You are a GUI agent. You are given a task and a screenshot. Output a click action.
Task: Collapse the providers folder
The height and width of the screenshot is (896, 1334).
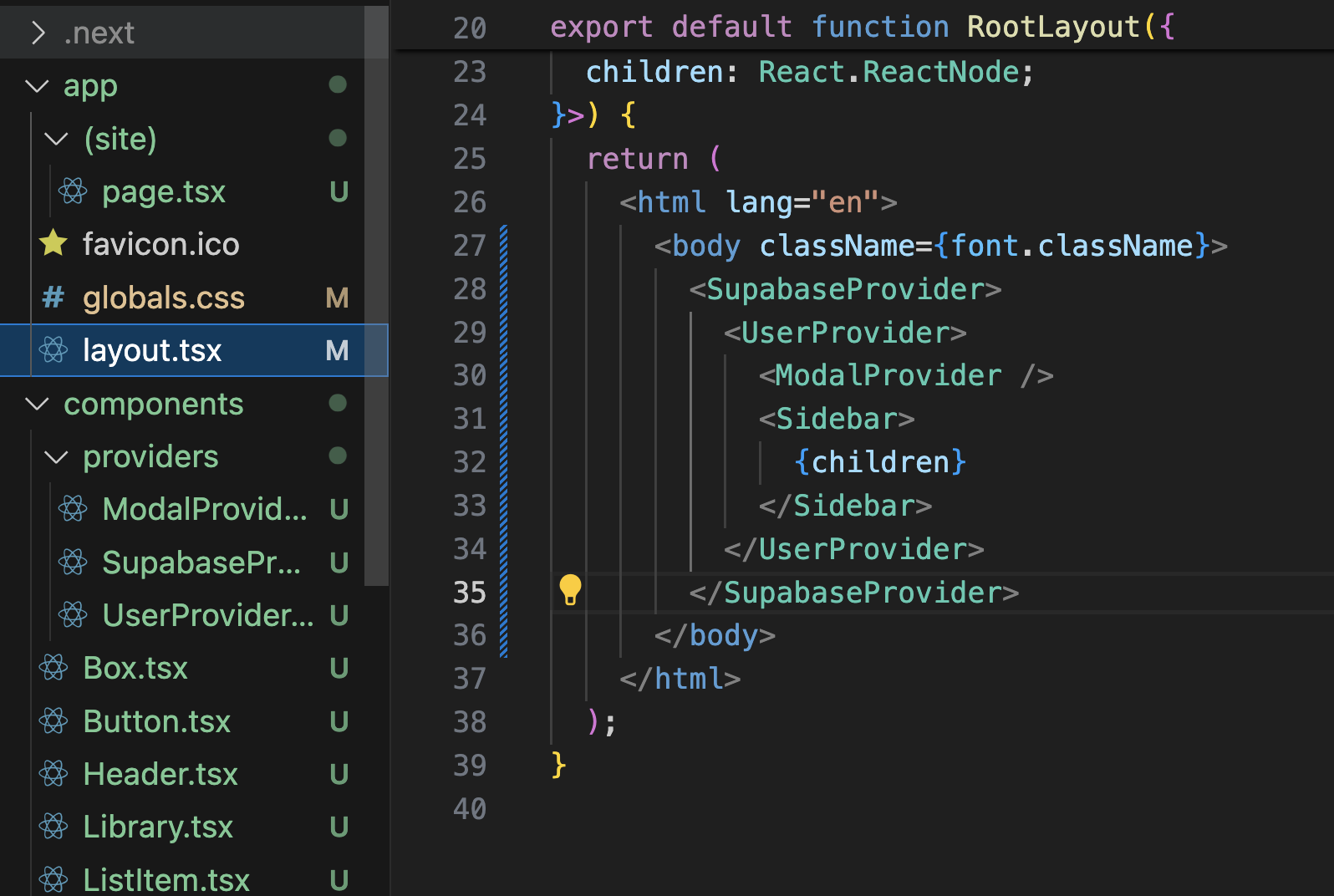pos(56,457)
